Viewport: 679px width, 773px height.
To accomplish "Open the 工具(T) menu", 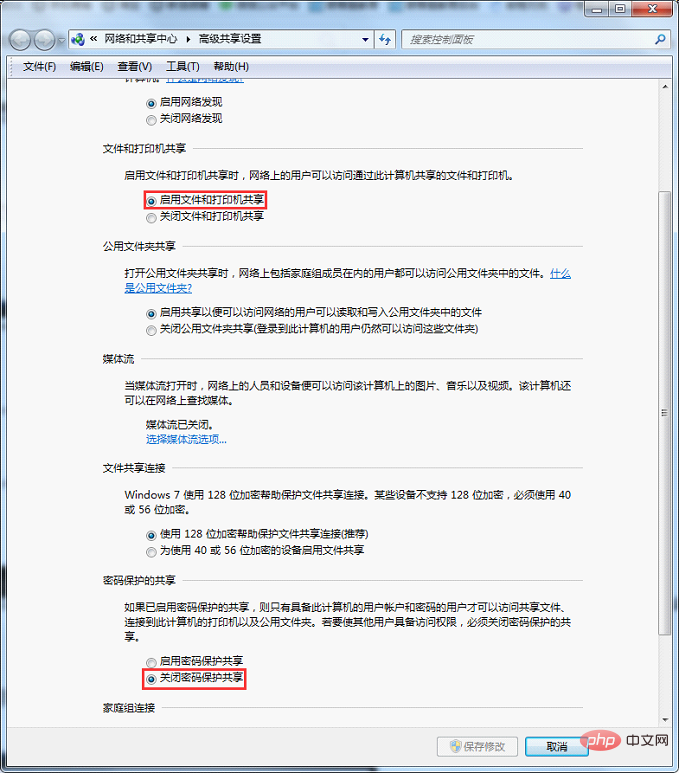I will 183,67.
